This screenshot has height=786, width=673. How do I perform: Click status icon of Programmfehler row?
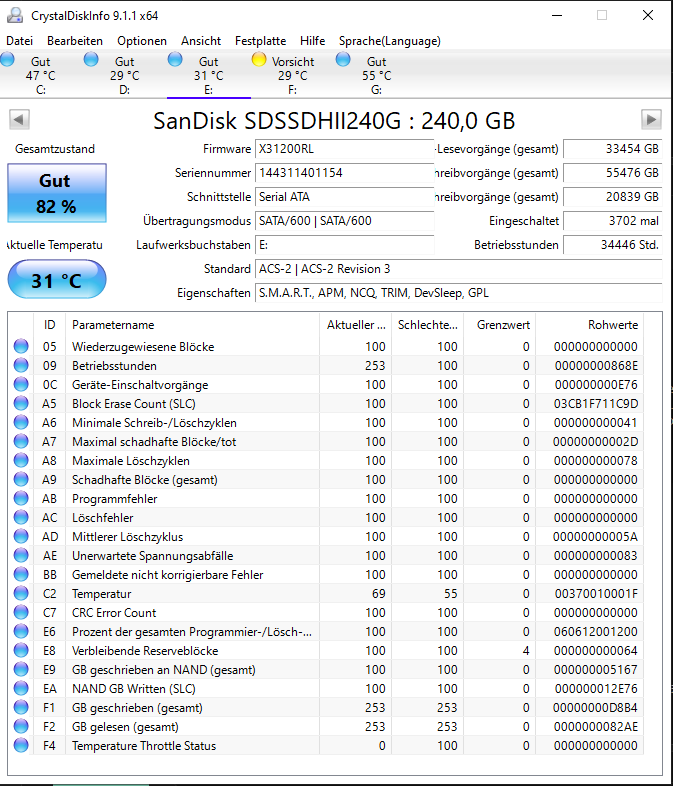(21, 498)
